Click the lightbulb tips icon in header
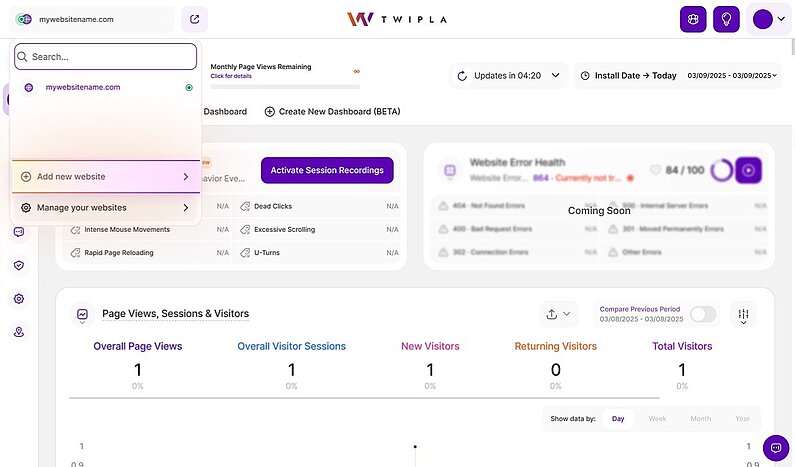Image resolution: width=795 pixels, height=467 pixels. click(x=726, y=19)
